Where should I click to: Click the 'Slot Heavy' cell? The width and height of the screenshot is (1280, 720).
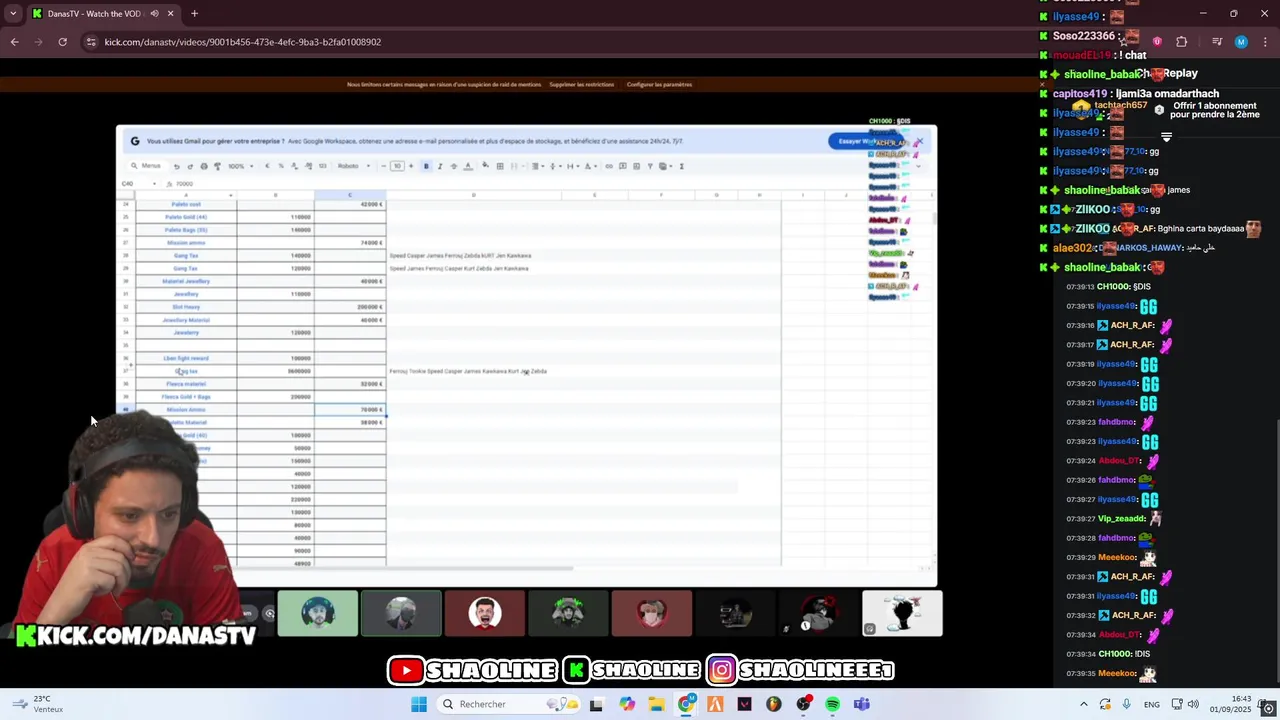(x=186, y=307)
